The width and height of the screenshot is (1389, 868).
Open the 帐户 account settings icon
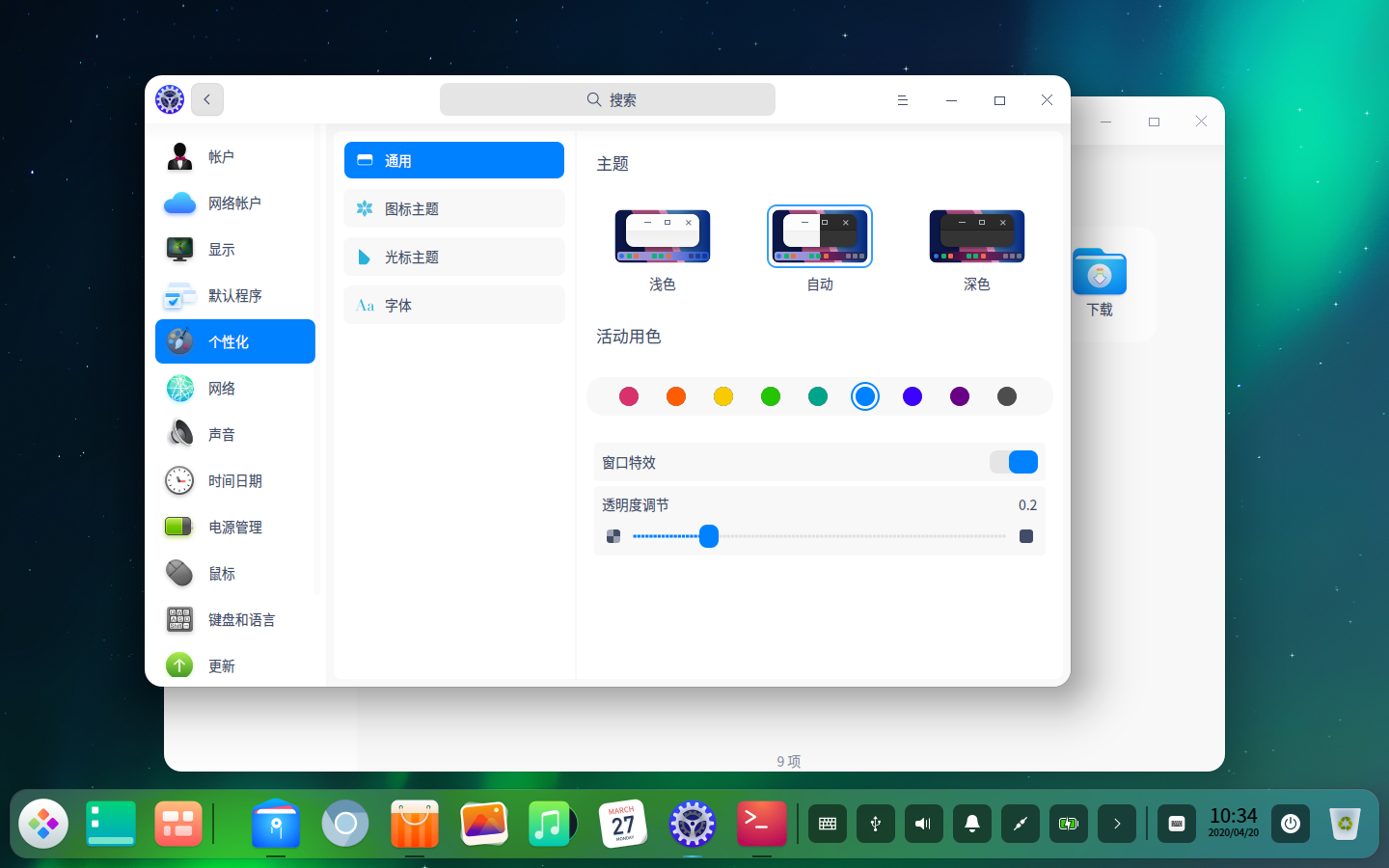point(179,156)
